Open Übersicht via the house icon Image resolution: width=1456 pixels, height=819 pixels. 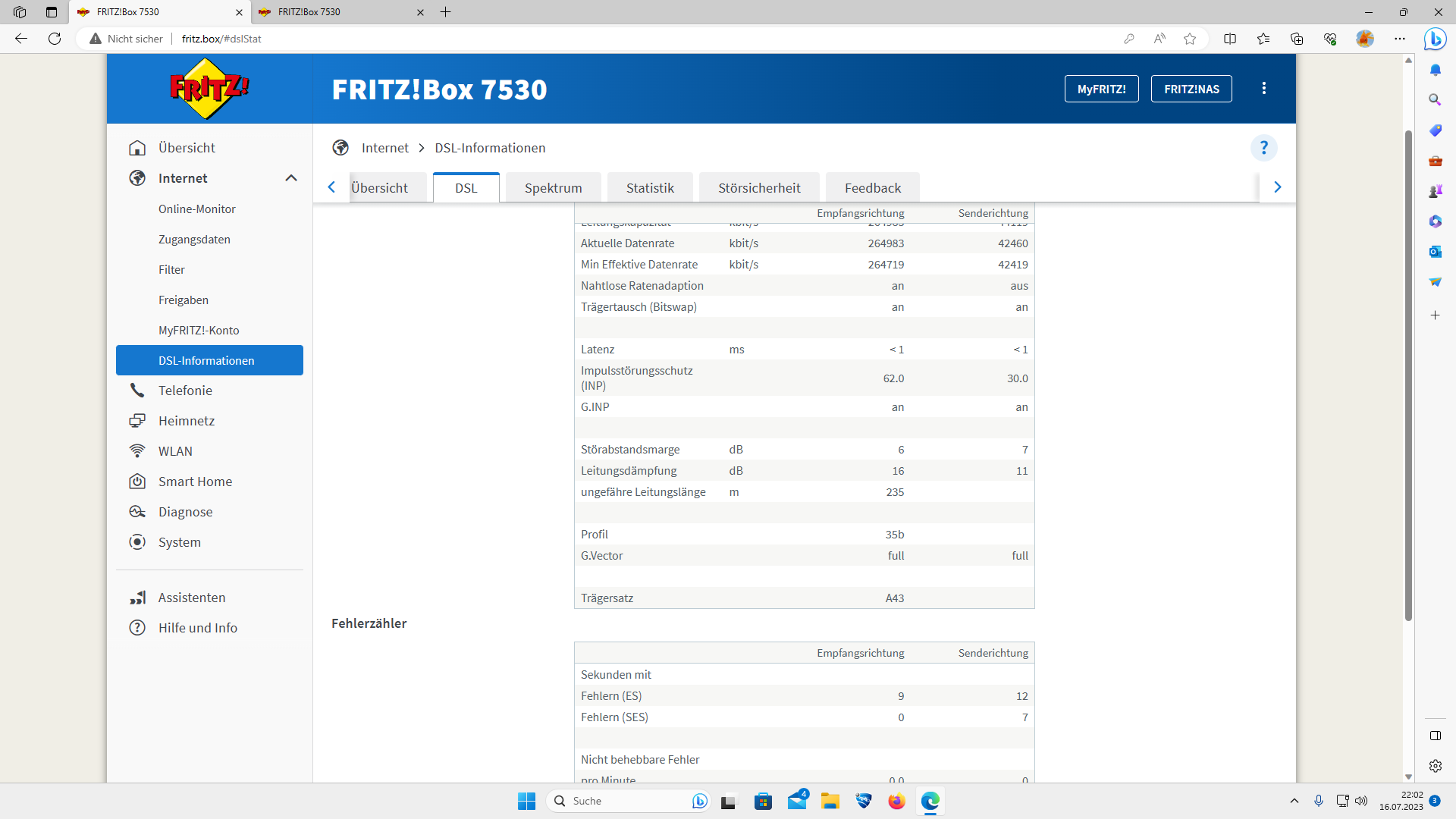137,147
